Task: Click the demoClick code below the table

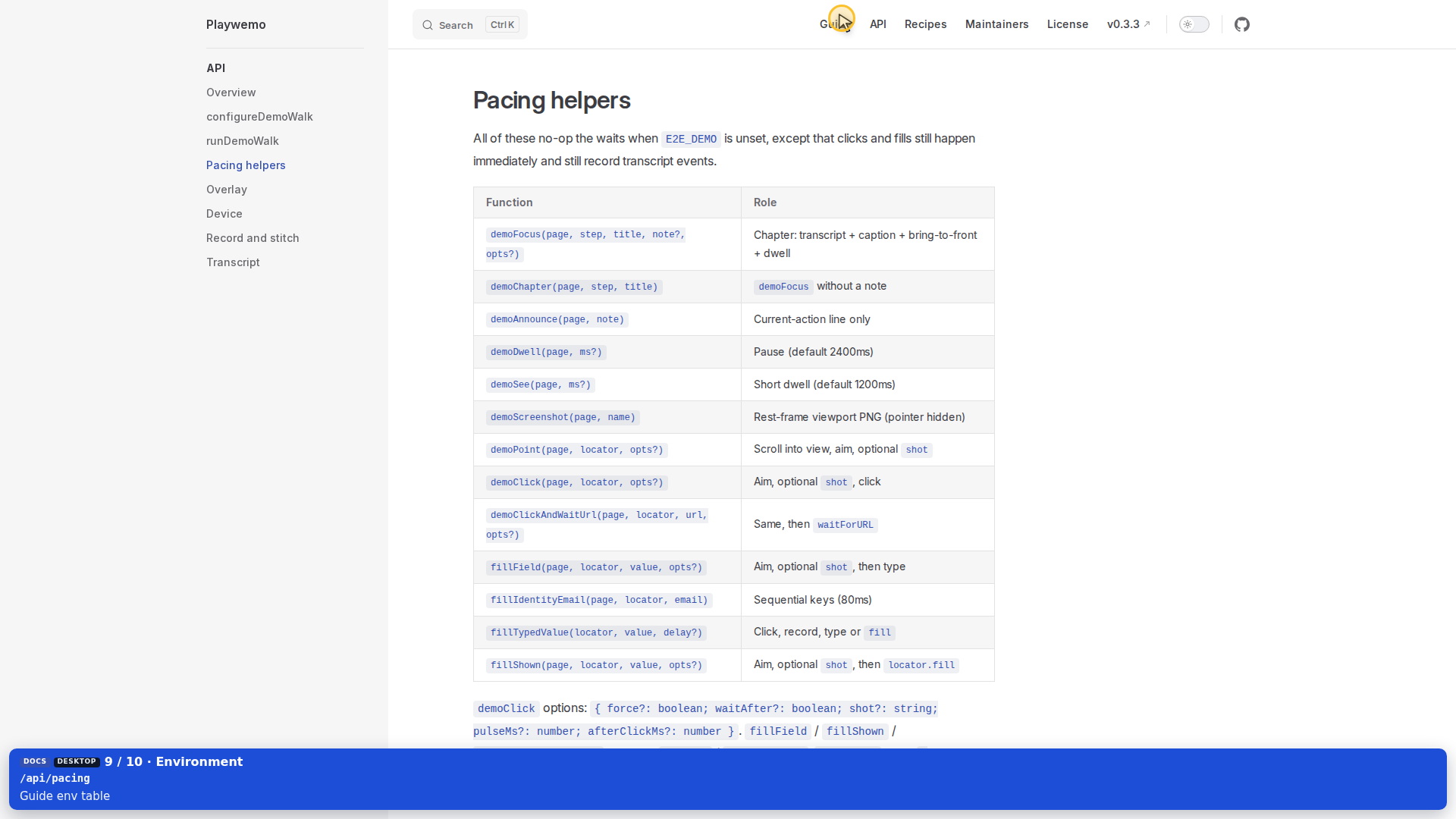Action: click(x=507, y=708)
